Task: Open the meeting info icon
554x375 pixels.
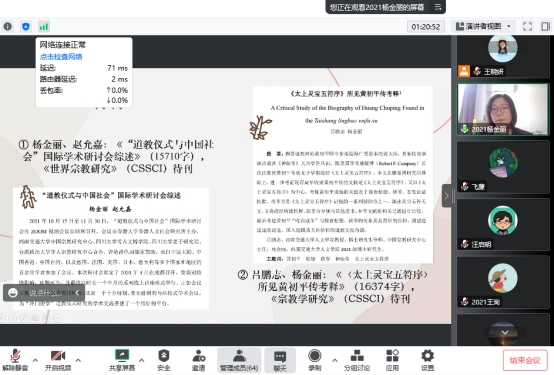Action: pyautogui.click(x=8, y=27)
